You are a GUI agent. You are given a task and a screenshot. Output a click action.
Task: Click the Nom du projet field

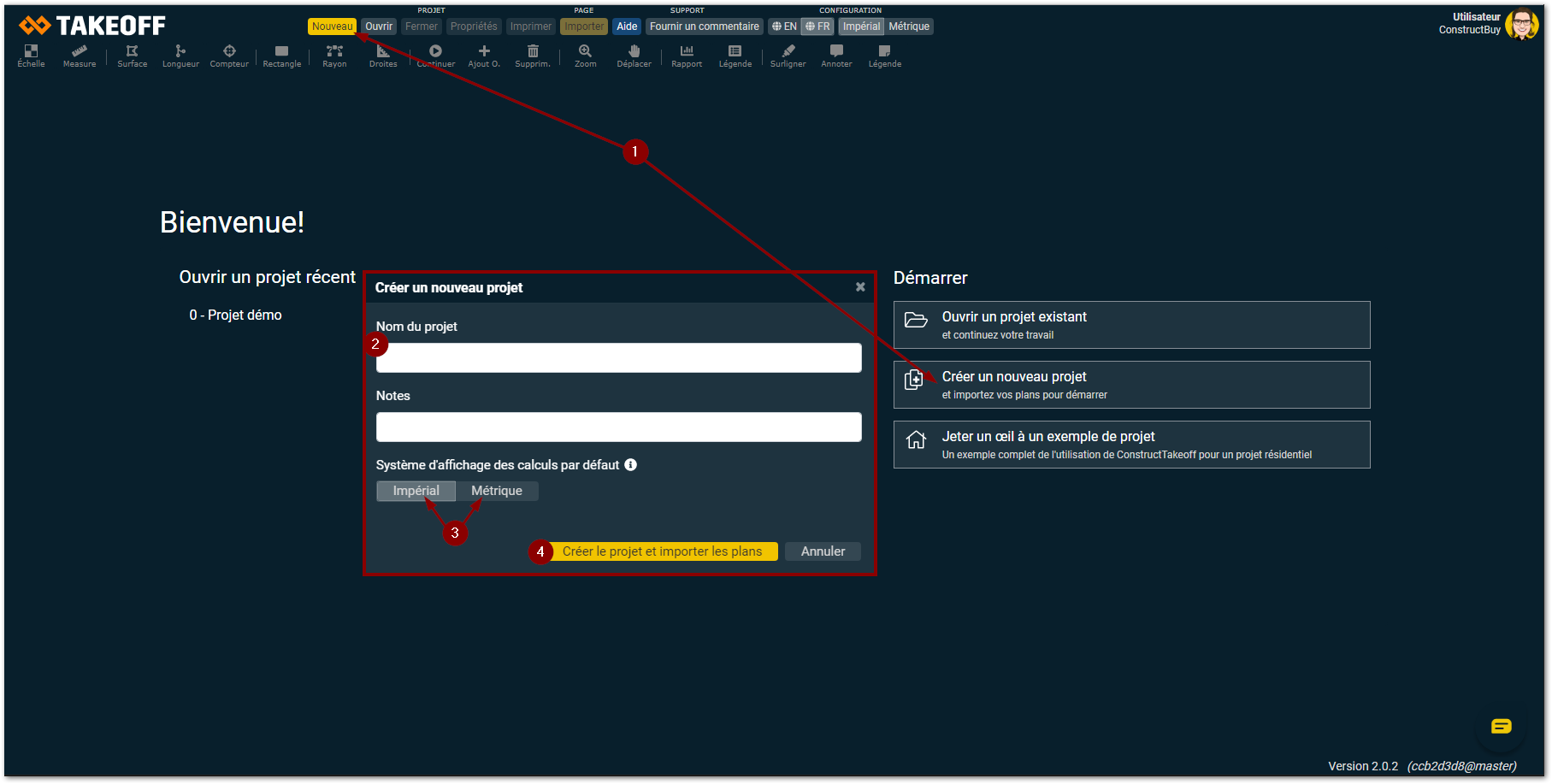(618, 358)
